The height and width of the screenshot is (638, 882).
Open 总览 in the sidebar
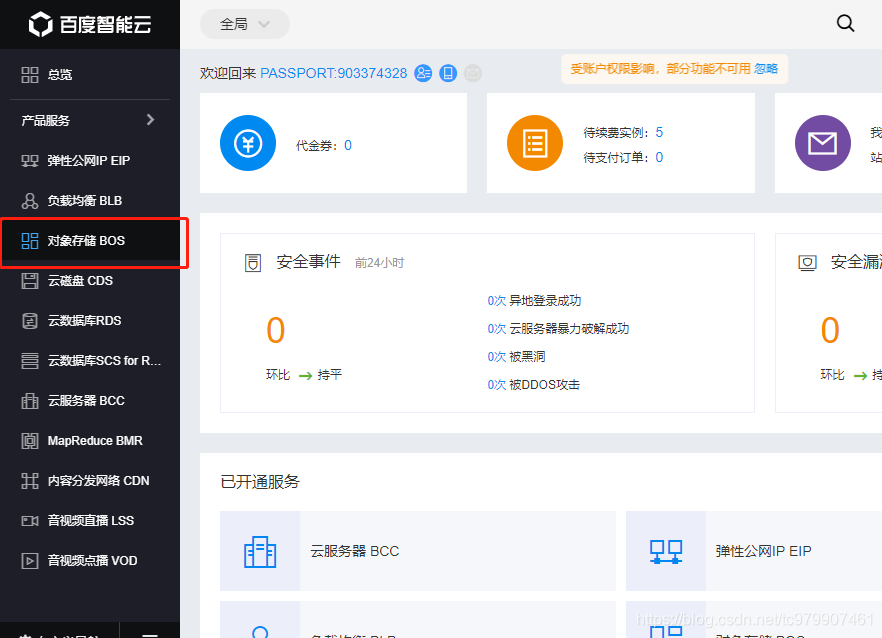point(90,74)
